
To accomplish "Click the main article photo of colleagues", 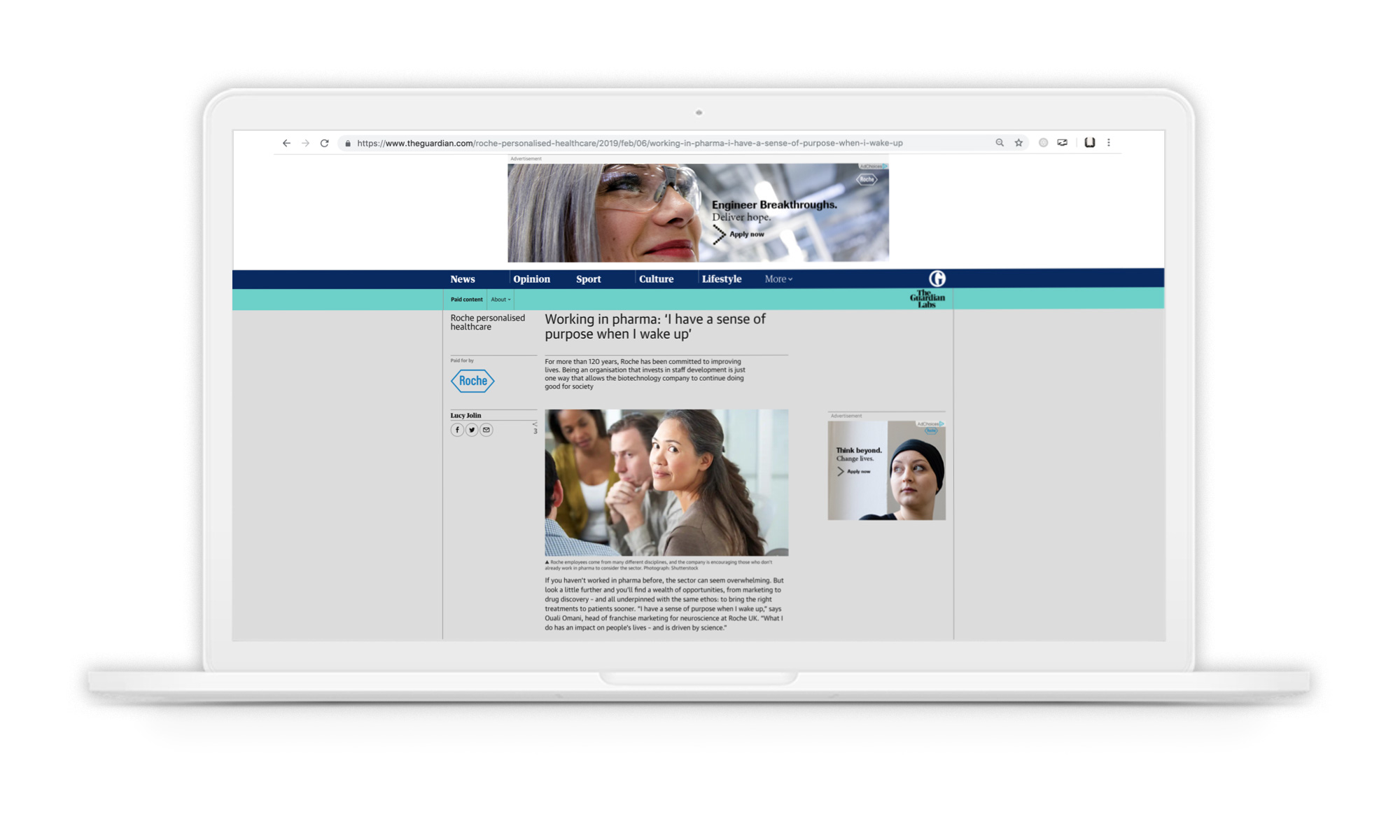I will 666,482.
